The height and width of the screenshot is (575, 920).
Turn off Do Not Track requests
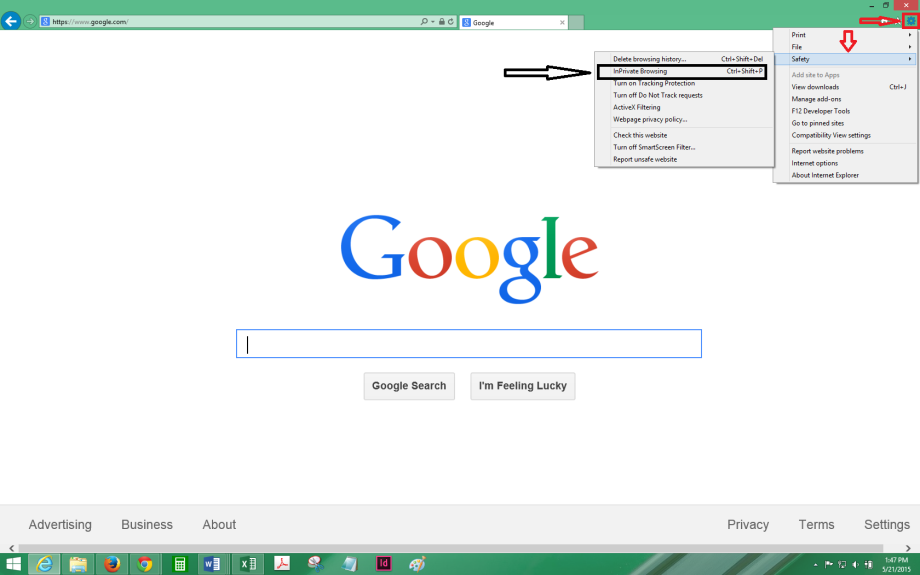(x=684, y=95)
